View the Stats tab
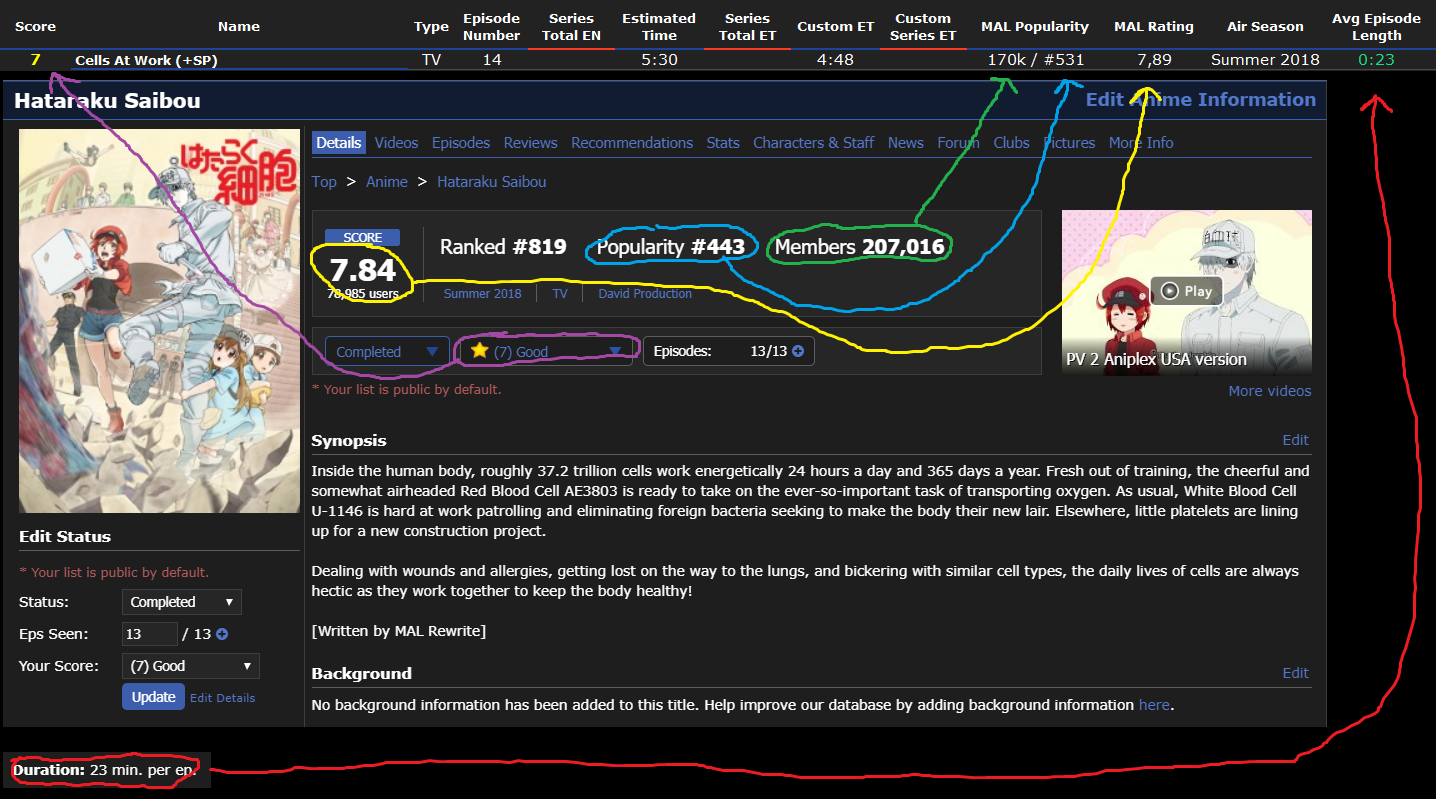The height and width of the screenshot is (799, 1436). [x=723, y=143]
